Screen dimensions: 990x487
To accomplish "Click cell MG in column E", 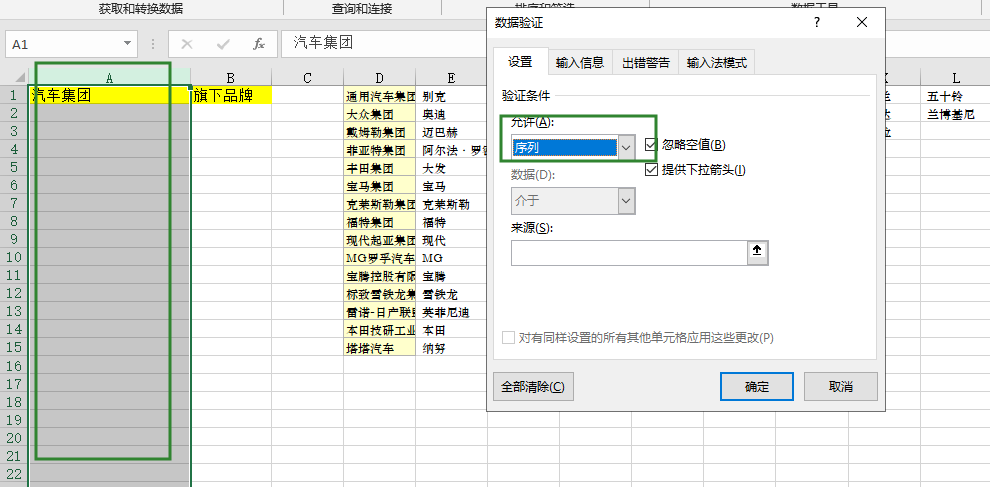I will pos(451,258).
